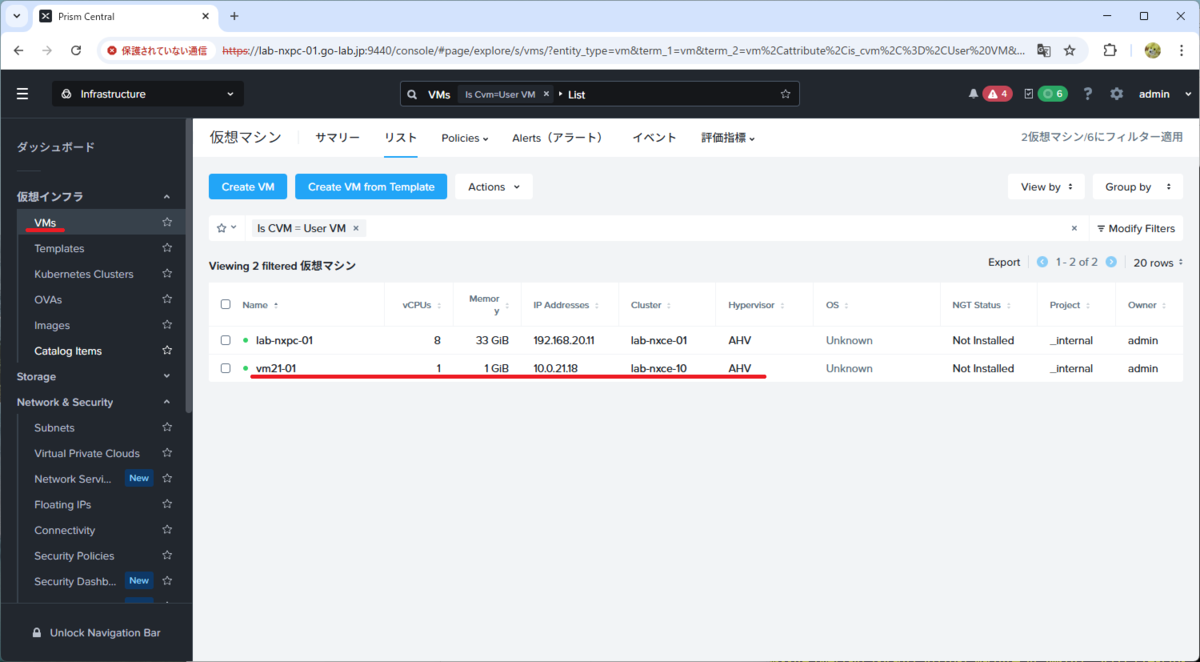The image size is (1200, 662).
Task: Star the Subnets sidebar entry
Action: pos(167,428)
